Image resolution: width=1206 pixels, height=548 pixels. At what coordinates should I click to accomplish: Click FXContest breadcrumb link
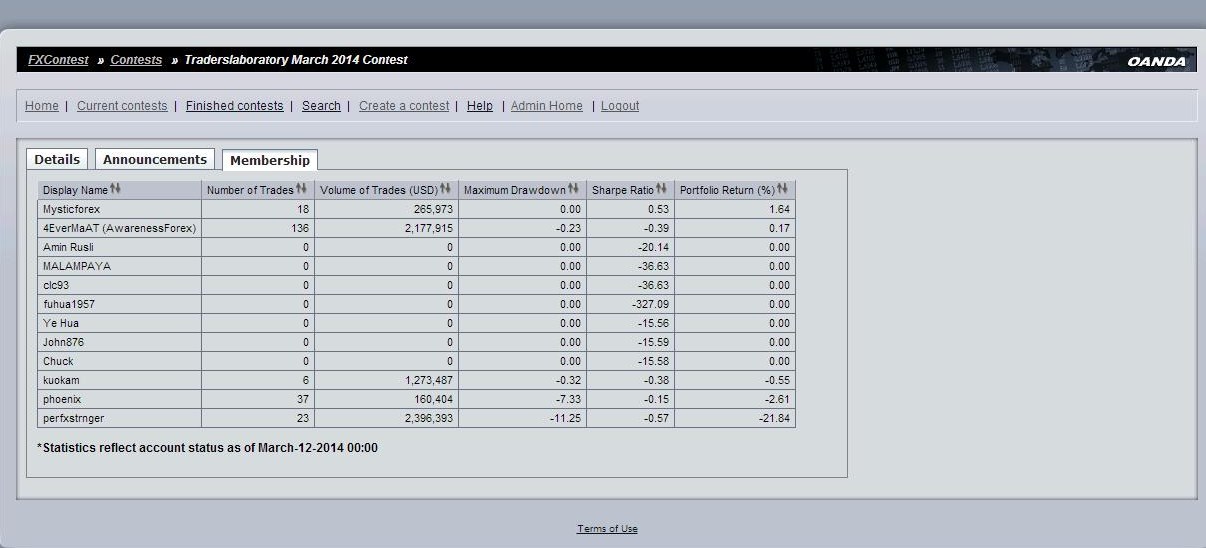click(58, 60)
